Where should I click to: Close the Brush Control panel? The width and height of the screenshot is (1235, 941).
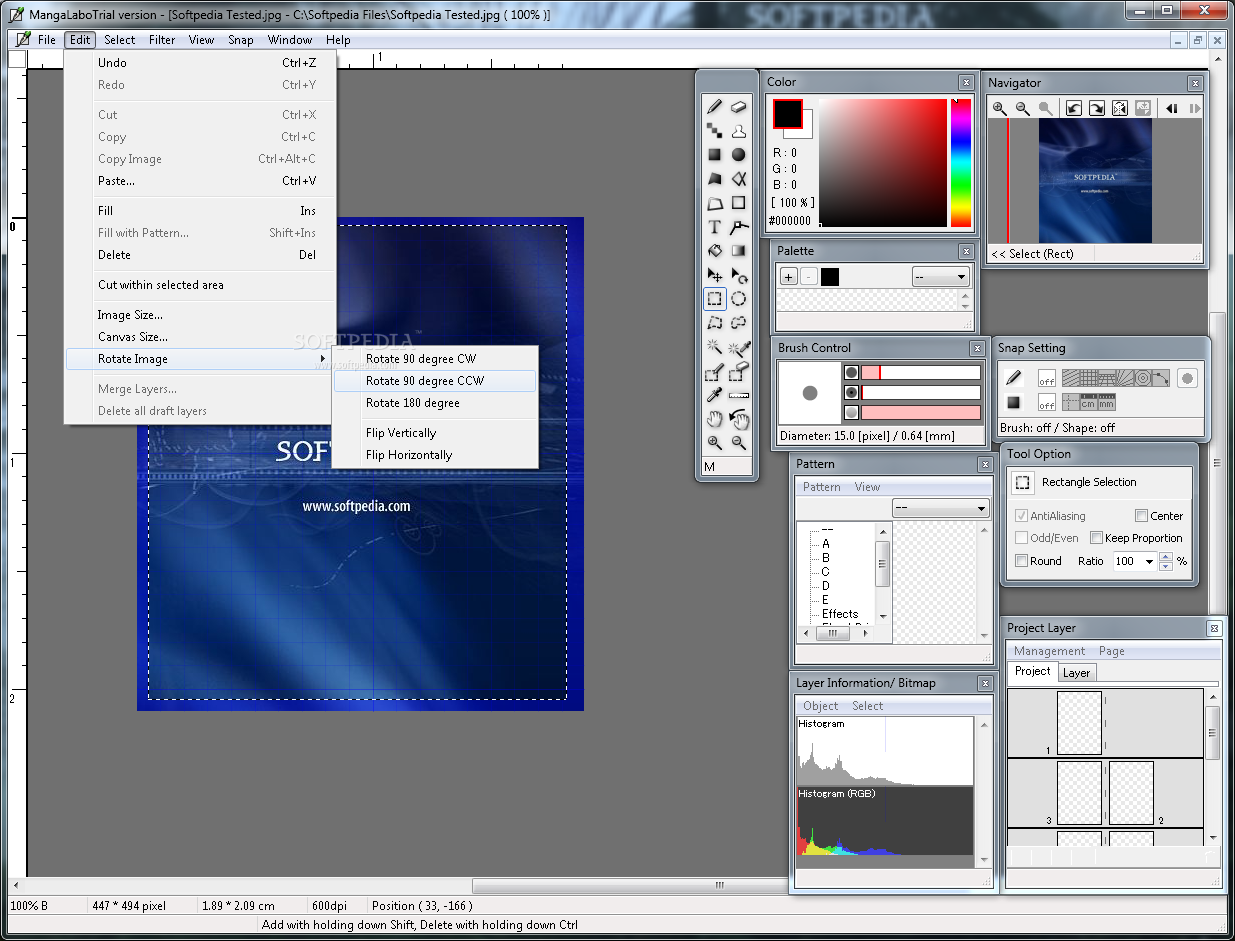click(977, 348)
